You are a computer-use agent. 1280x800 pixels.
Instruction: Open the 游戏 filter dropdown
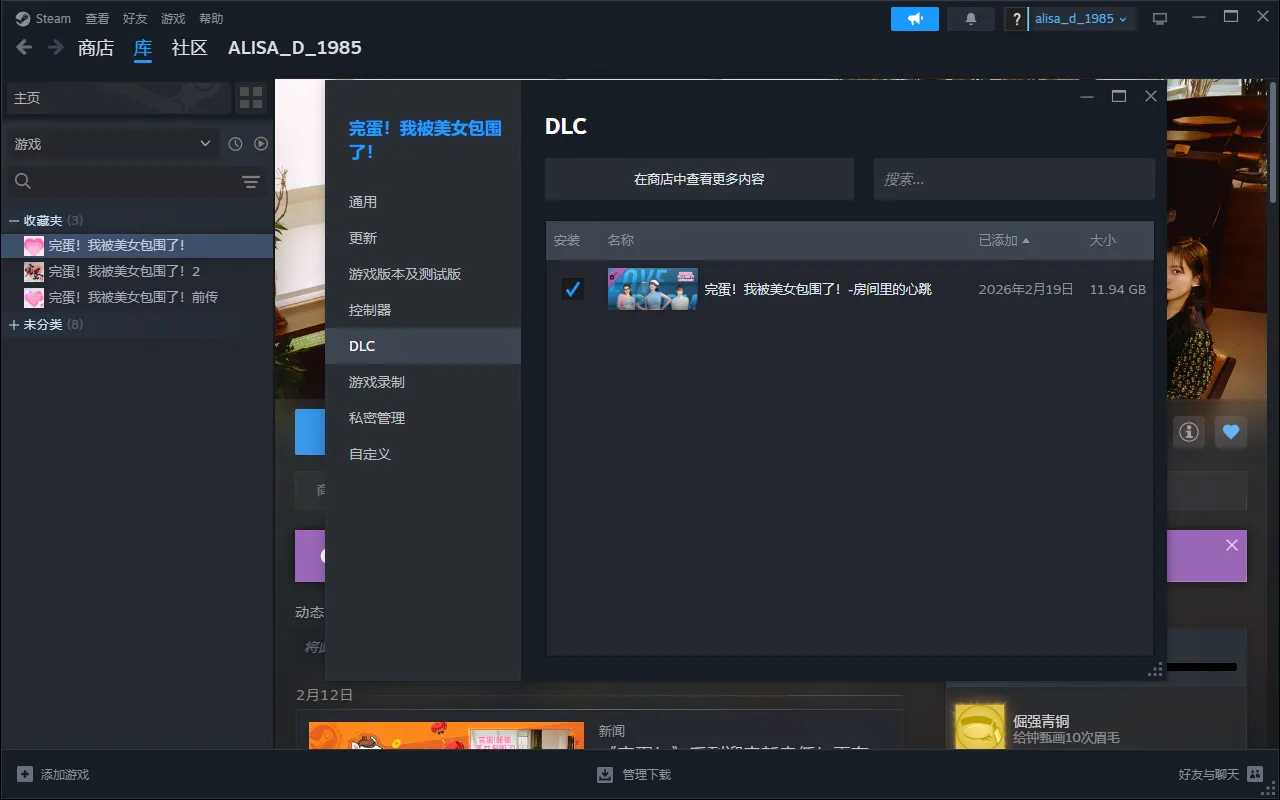coord(111,144)
